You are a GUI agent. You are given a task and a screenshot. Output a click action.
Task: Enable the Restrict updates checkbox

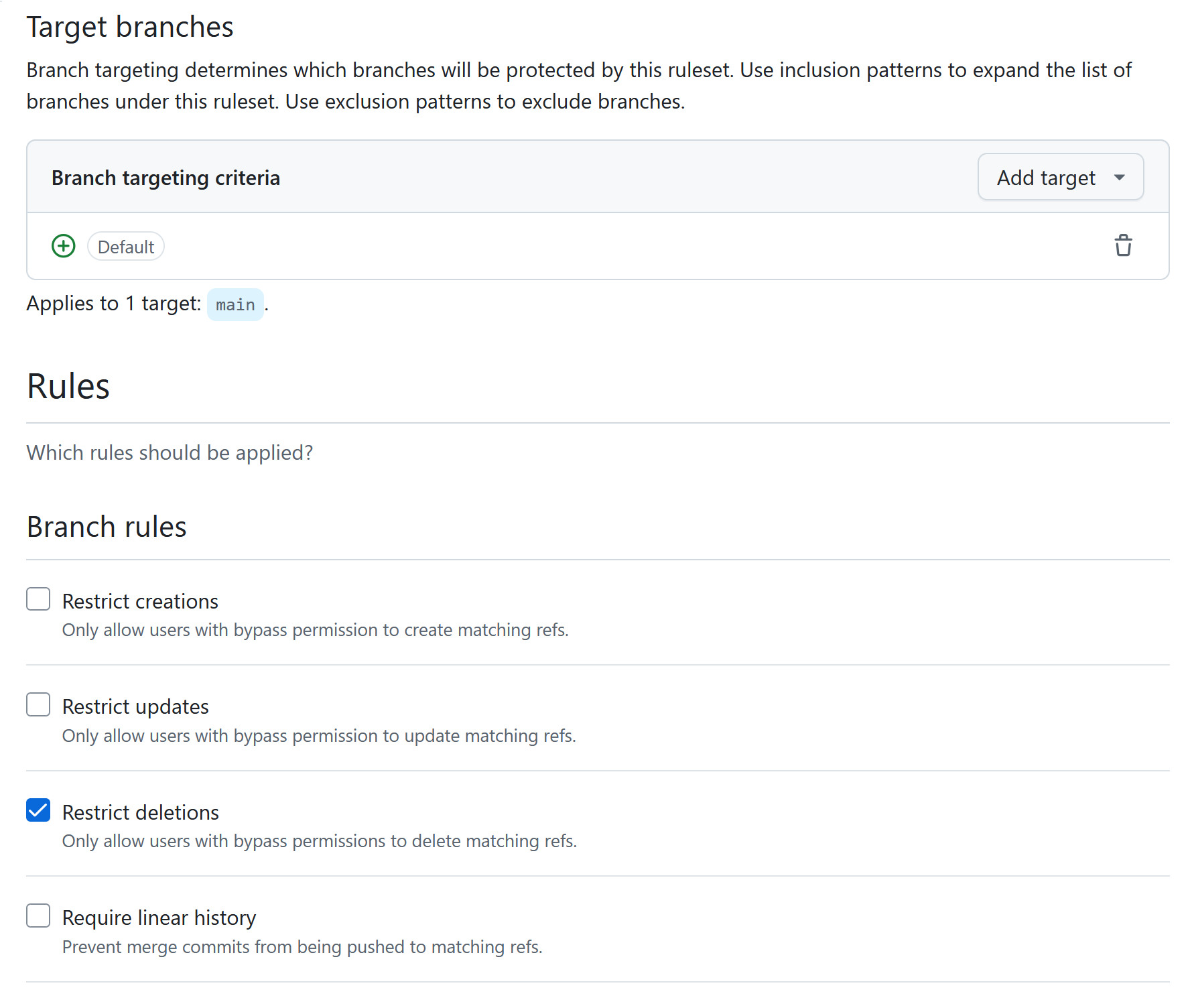[38, 704]
